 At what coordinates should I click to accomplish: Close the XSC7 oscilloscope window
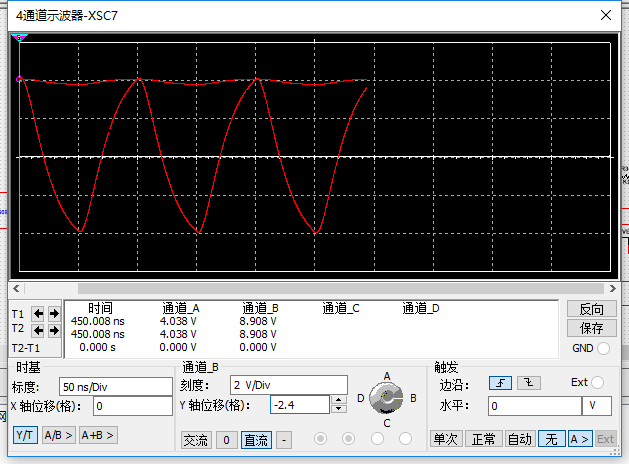[606, 15]
